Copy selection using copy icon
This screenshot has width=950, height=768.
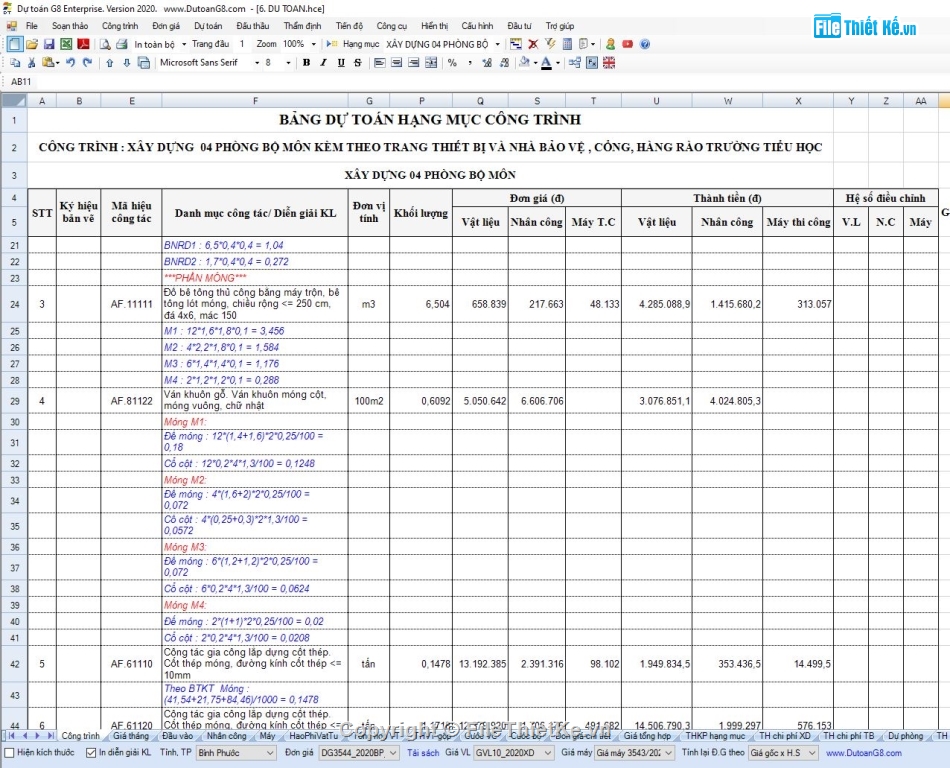click(15, 62)
